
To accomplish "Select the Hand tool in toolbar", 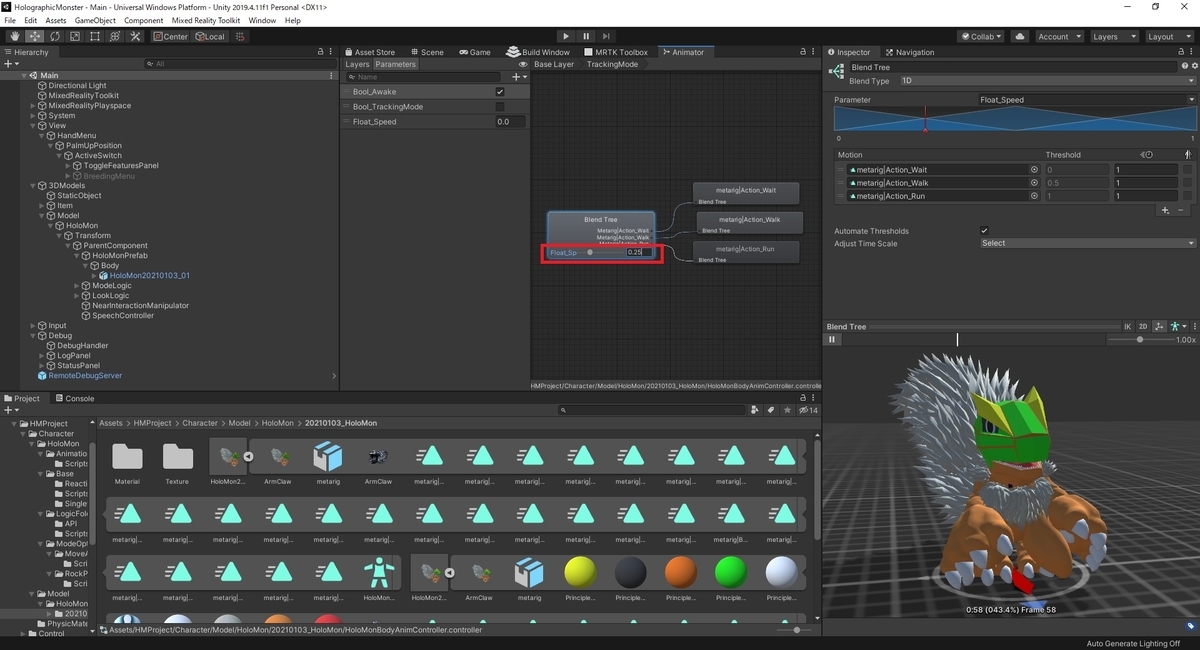I will [15, 36].
